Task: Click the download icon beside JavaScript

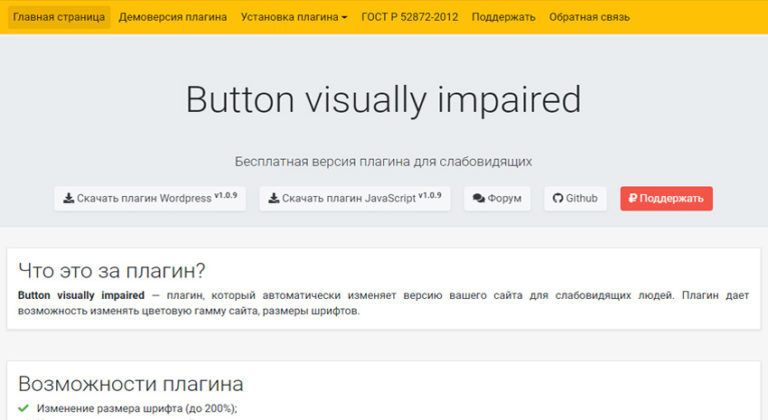Action: (274, 198)
